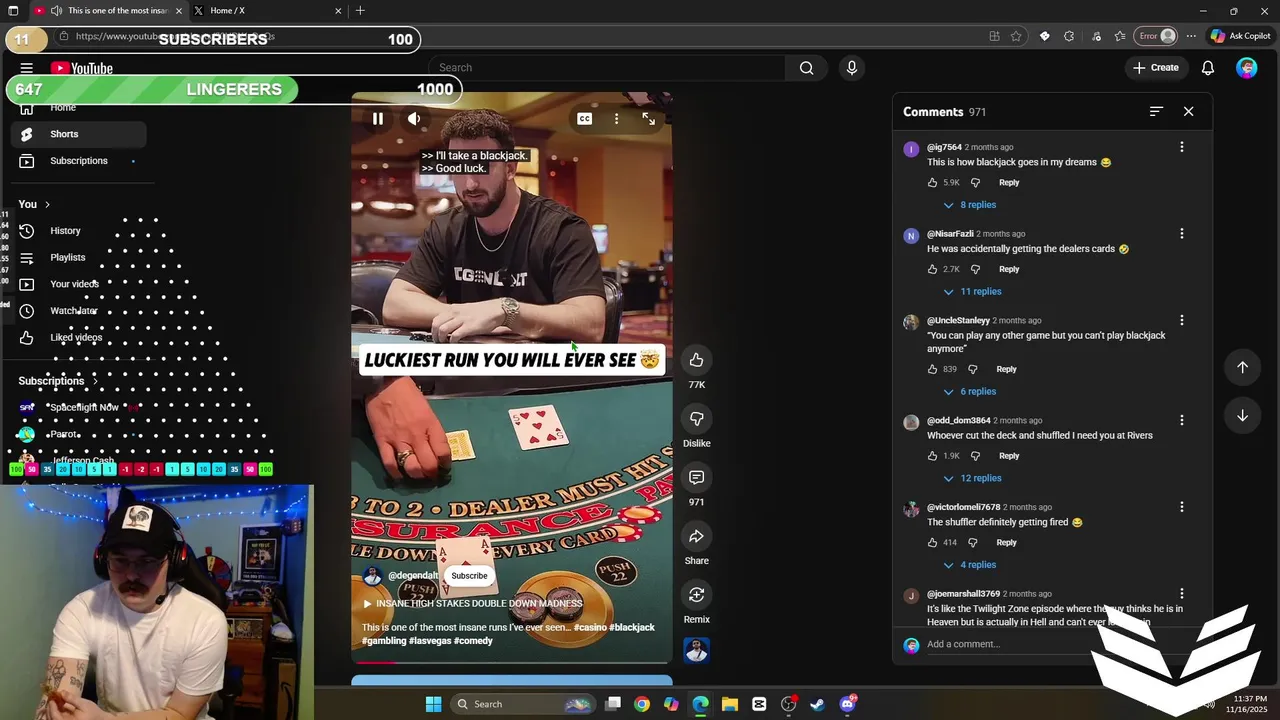
Task: Expand 12 replies under @odd_dom3864 comment
Action: (x=972, y=479)
